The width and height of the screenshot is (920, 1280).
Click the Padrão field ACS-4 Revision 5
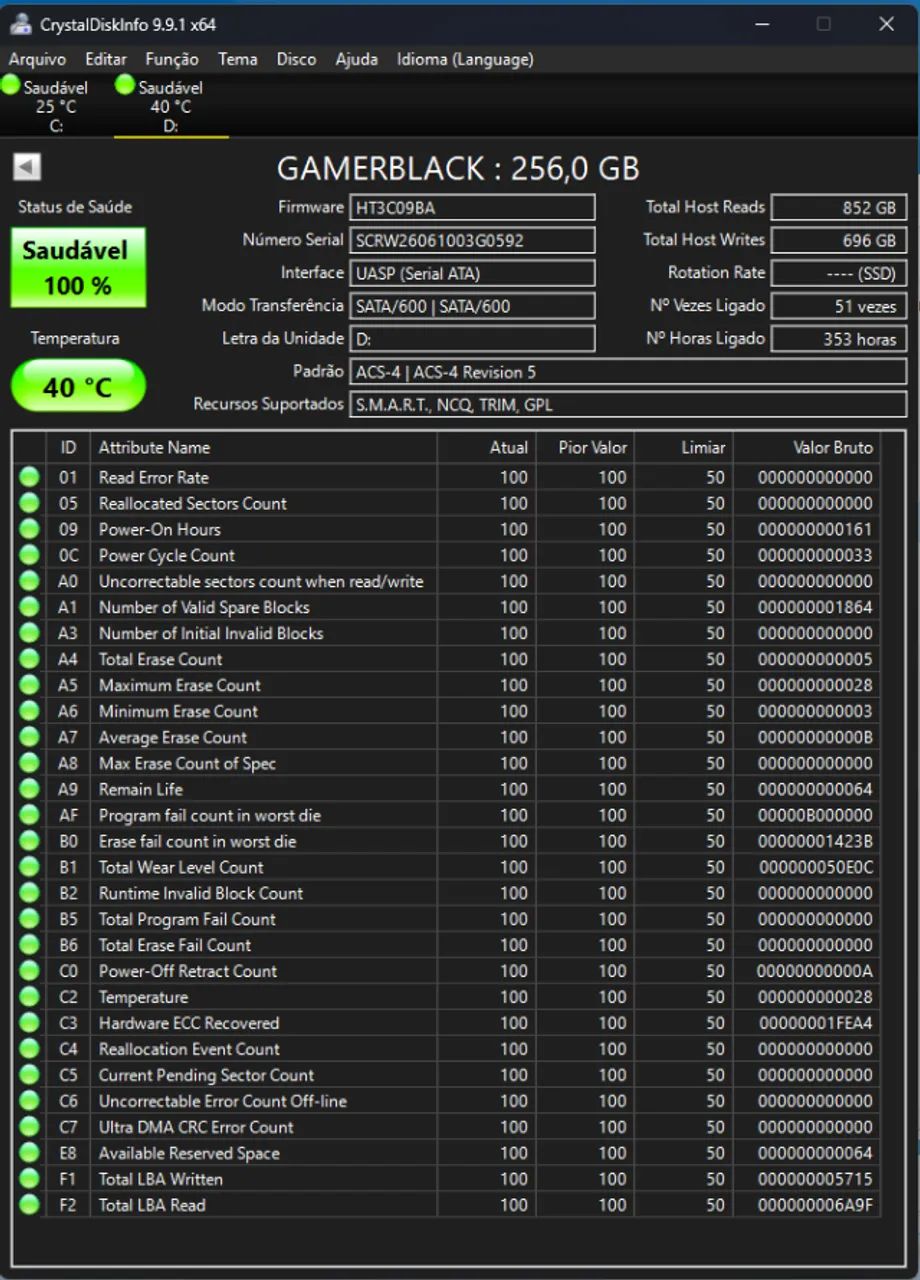(x=628, y=372)
